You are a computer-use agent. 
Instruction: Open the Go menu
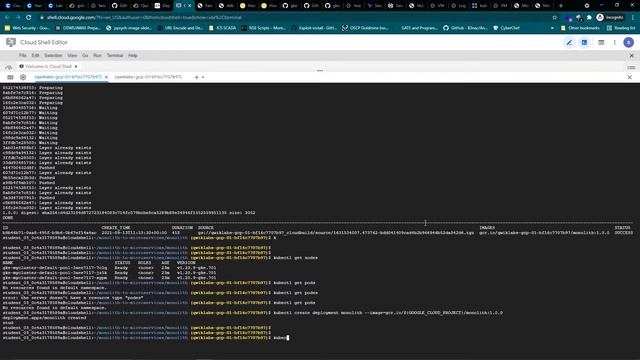pos(85,56)
